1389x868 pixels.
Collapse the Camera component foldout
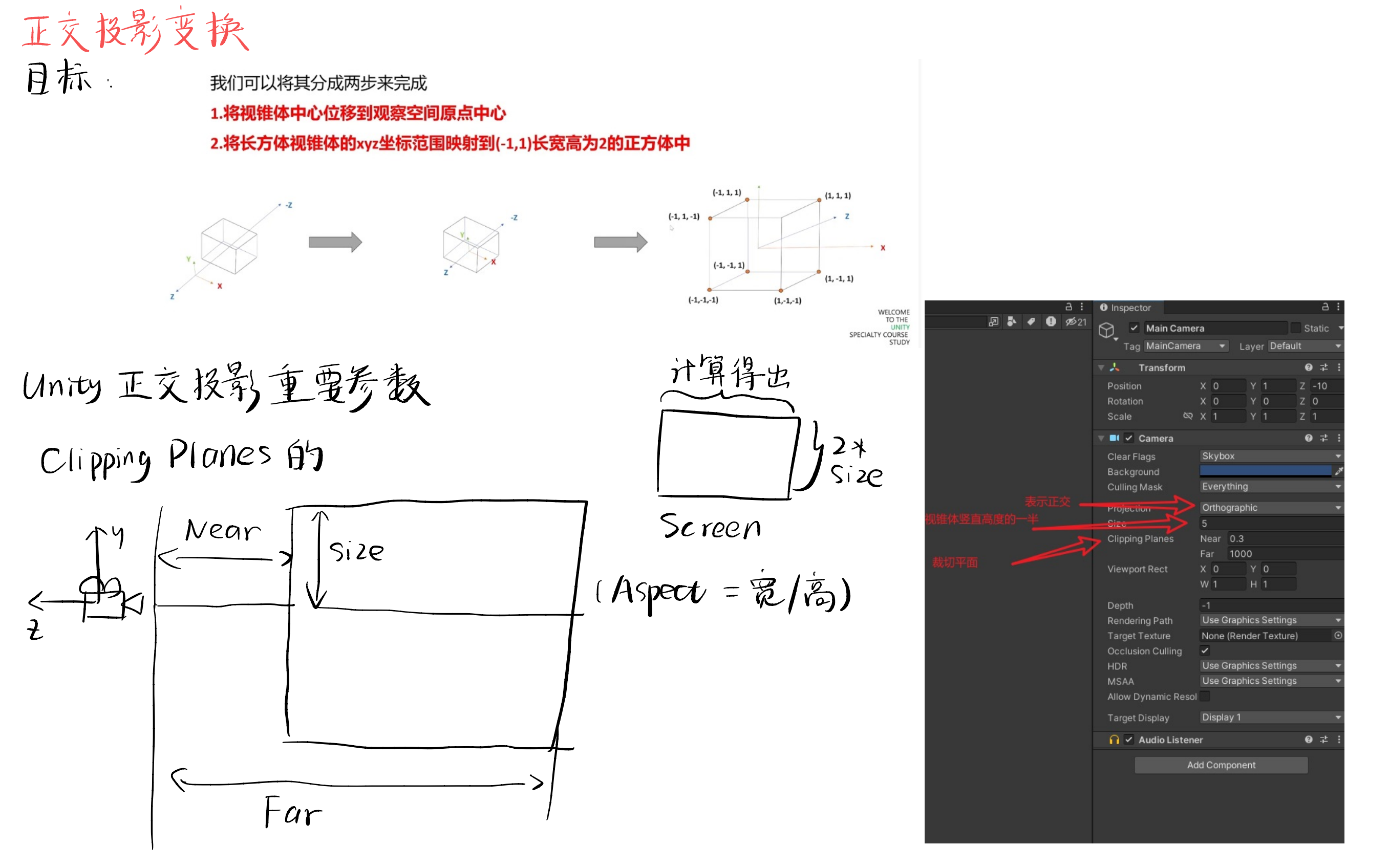(x=1101, y=438)
